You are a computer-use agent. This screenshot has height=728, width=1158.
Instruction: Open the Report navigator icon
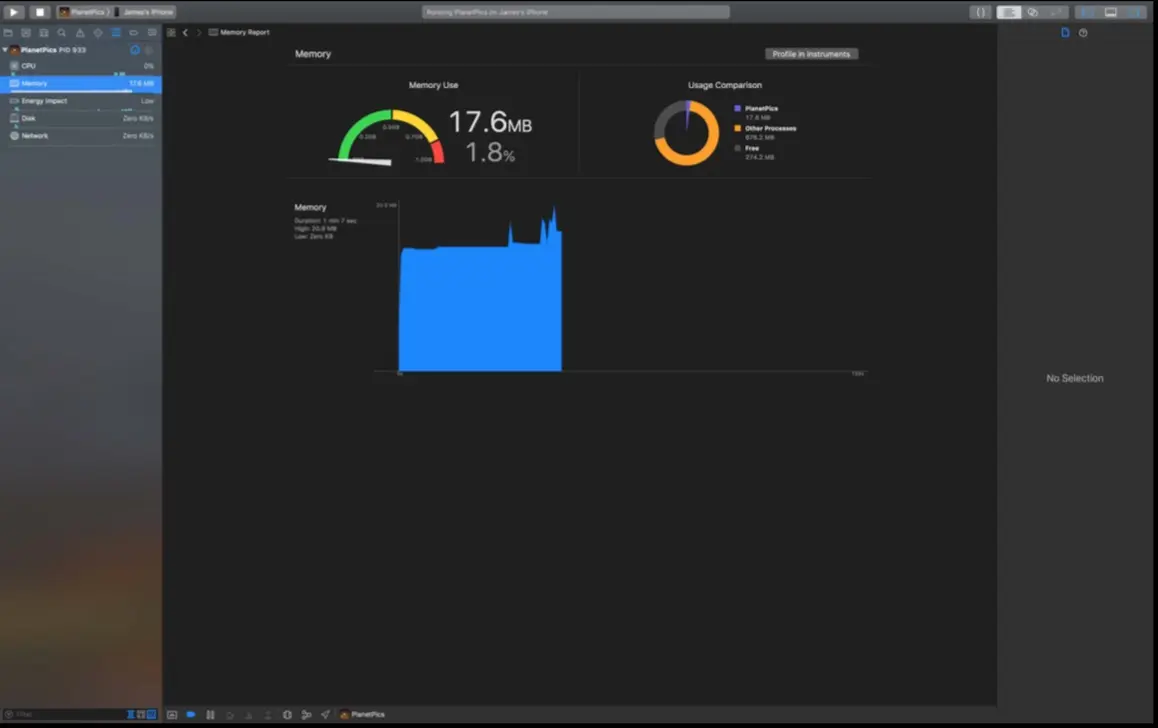point(152,32)
